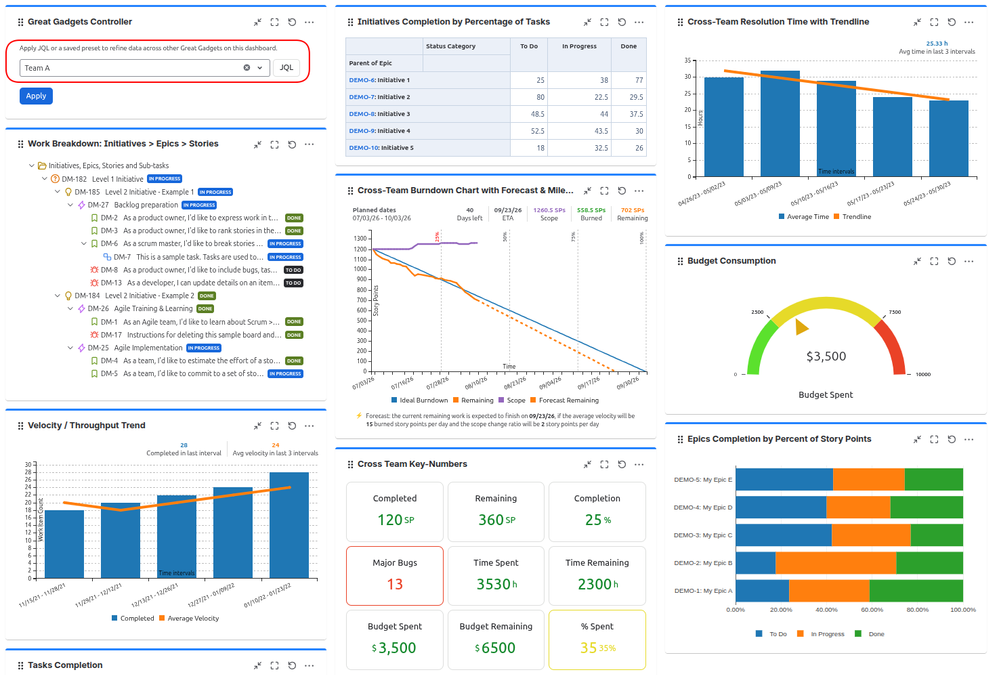Collapse DM-184 Level 2 Initiative - Example 2

click(x=57, y=296)
